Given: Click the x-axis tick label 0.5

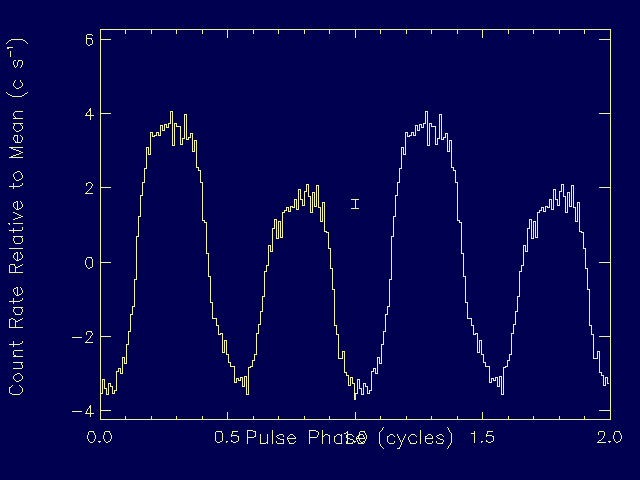Looking at the screenshot, I should (x=228, y=438).
